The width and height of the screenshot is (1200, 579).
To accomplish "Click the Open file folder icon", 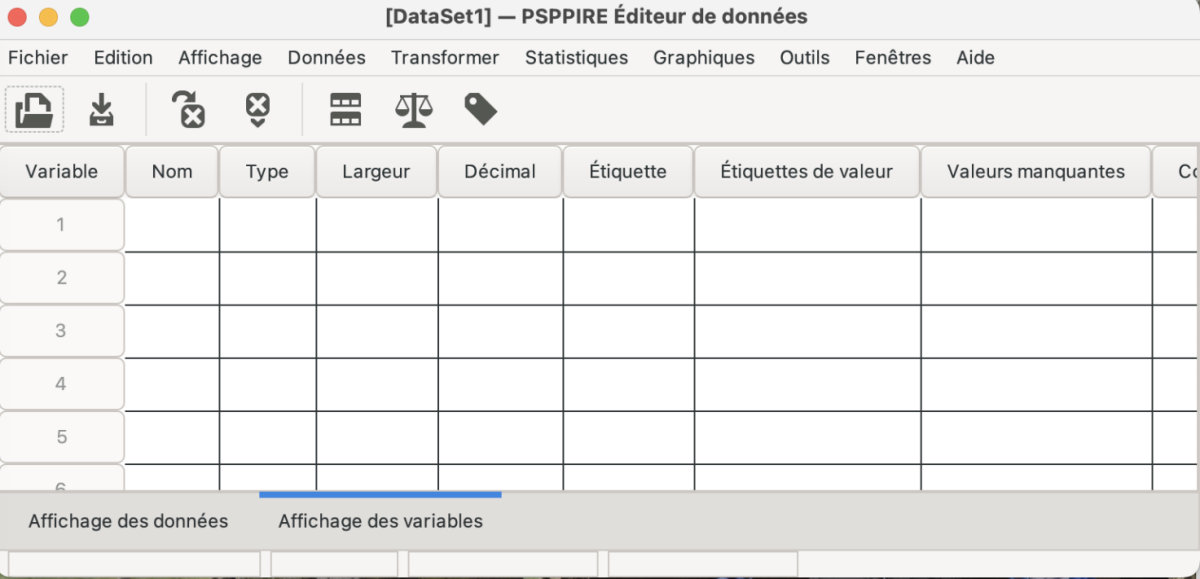I will pos(34,109).
